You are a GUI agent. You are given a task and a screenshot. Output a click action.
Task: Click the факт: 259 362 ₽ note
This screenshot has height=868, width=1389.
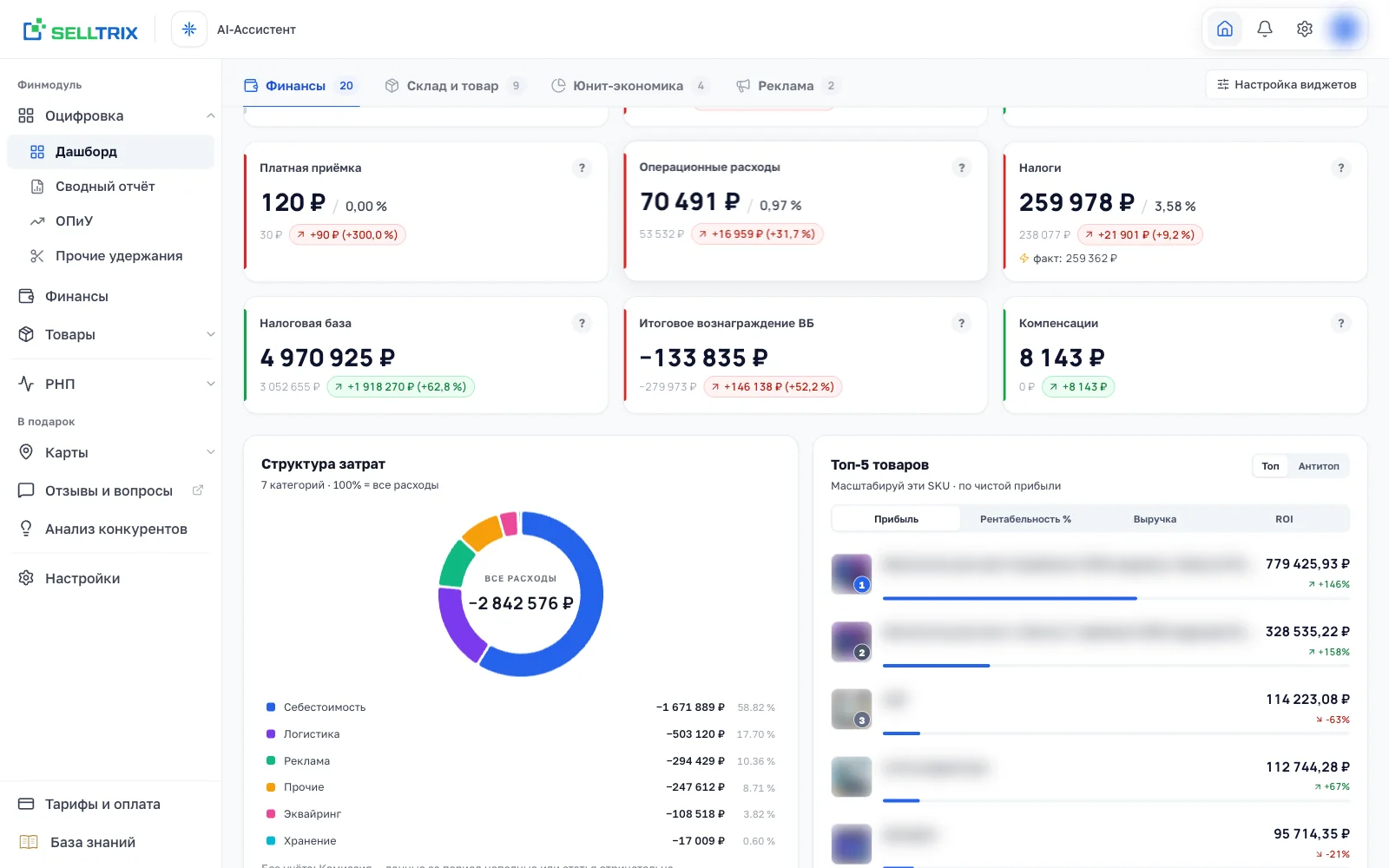click(x=1069, y=259)
